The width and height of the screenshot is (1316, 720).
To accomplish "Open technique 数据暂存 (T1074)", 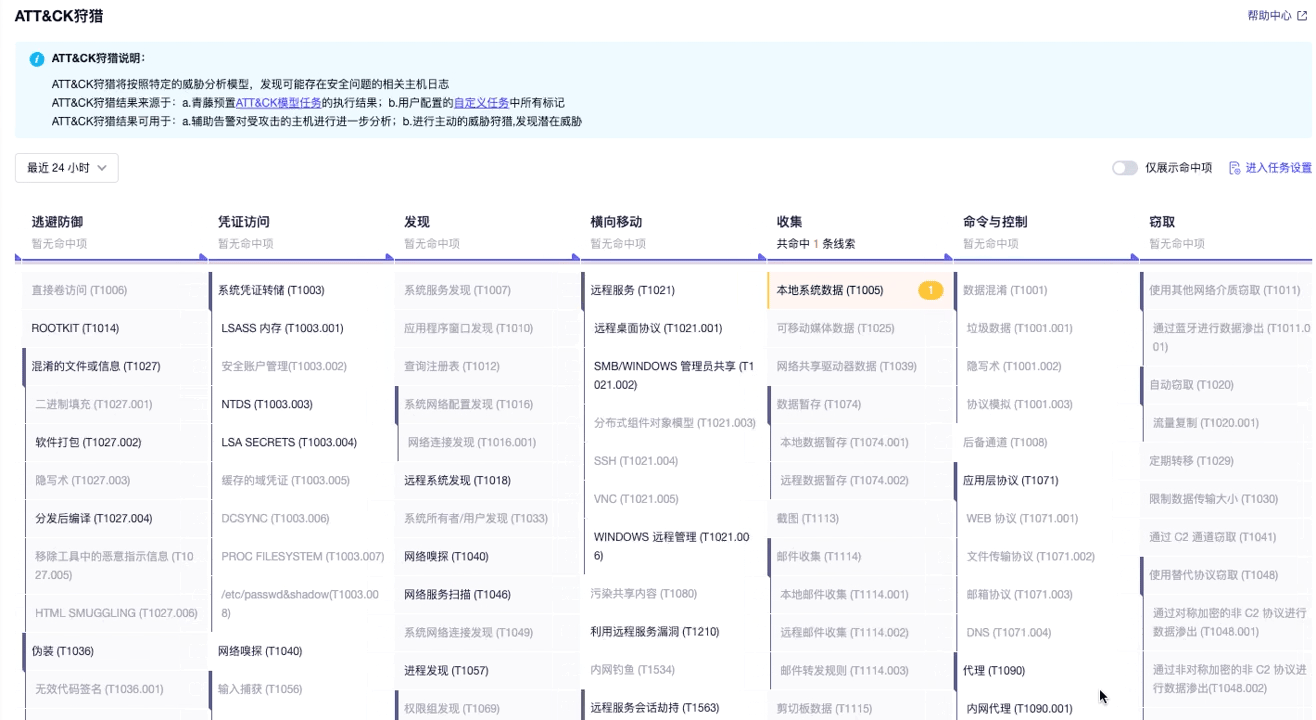I will [819, 405].
